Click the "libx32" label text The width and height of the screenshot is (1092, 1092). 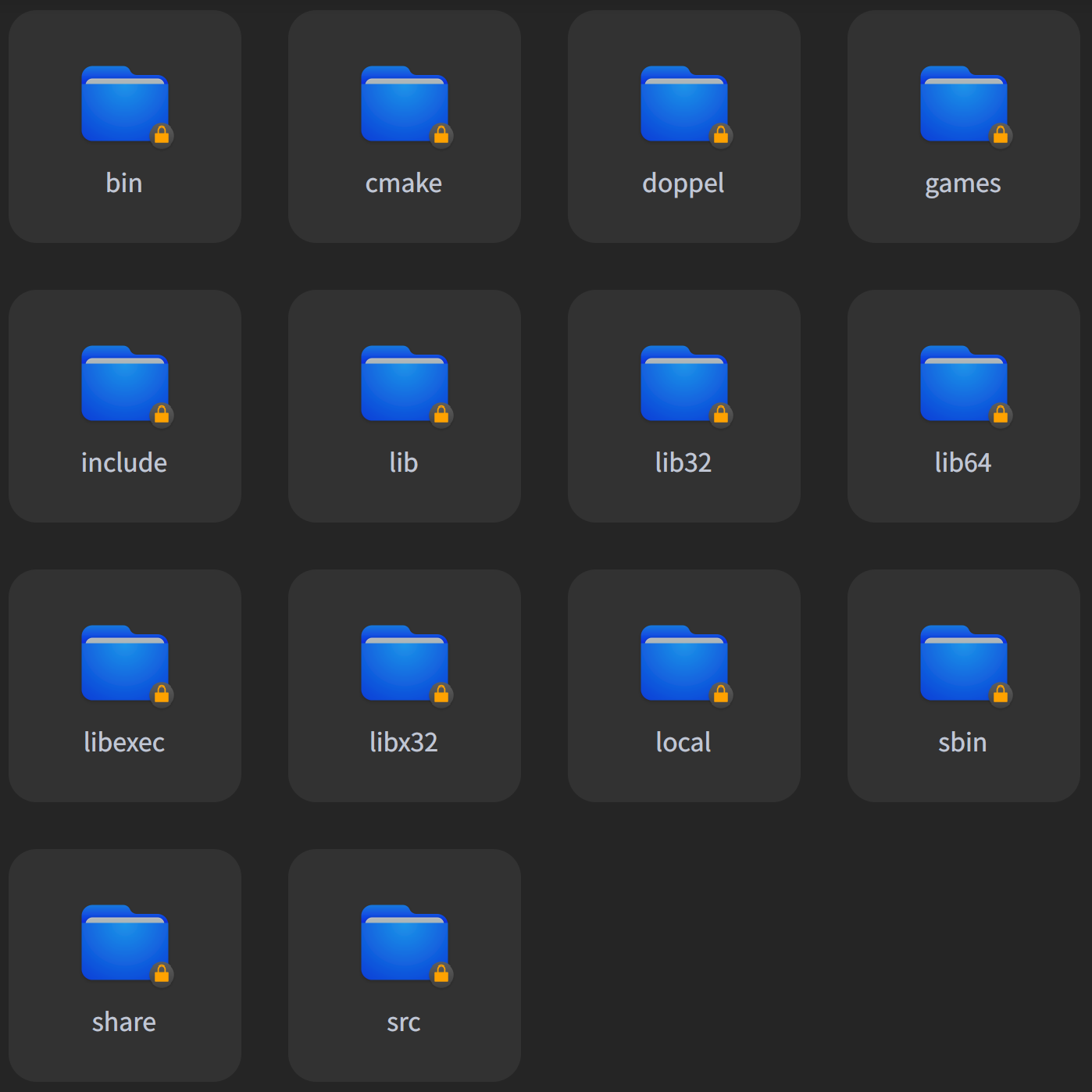click(x=404, y=742)
